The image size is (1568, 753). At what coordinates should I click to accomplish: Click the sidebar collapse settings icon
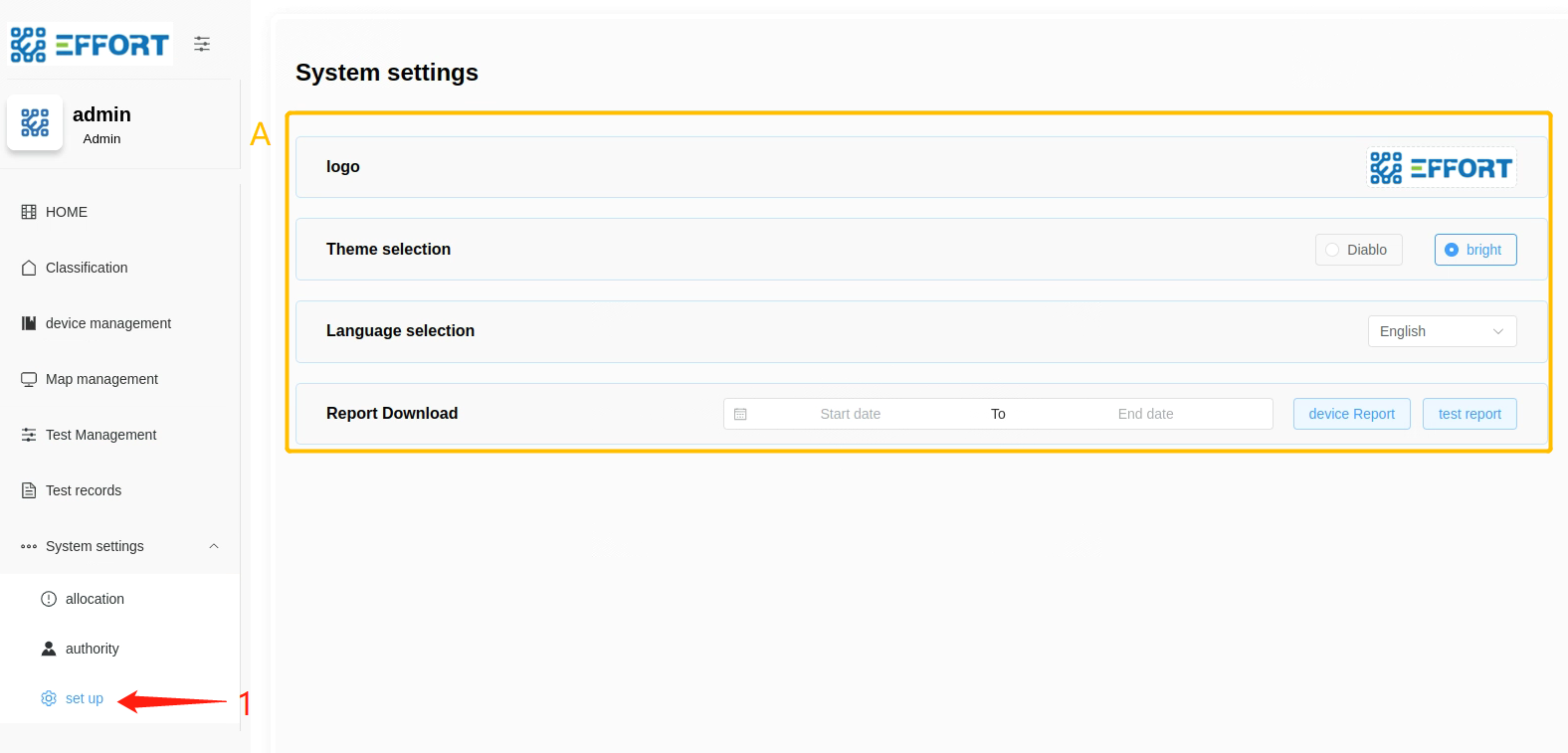point(202,44)
